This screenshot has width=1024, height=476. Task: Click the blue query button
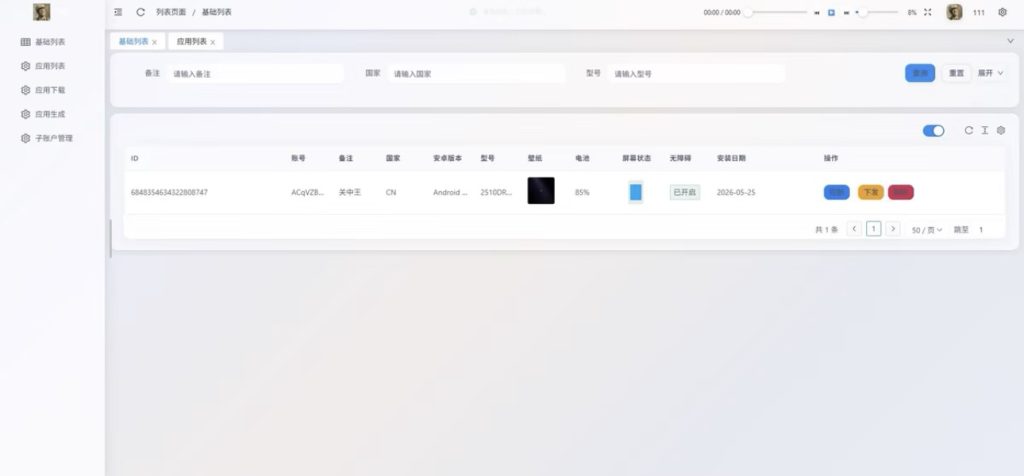coord(920,73)
